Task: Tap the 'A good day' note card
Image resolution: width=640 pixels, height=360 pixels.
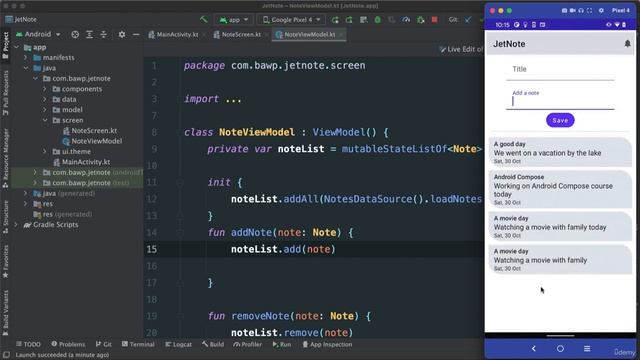Action: [x=560, y=152]
